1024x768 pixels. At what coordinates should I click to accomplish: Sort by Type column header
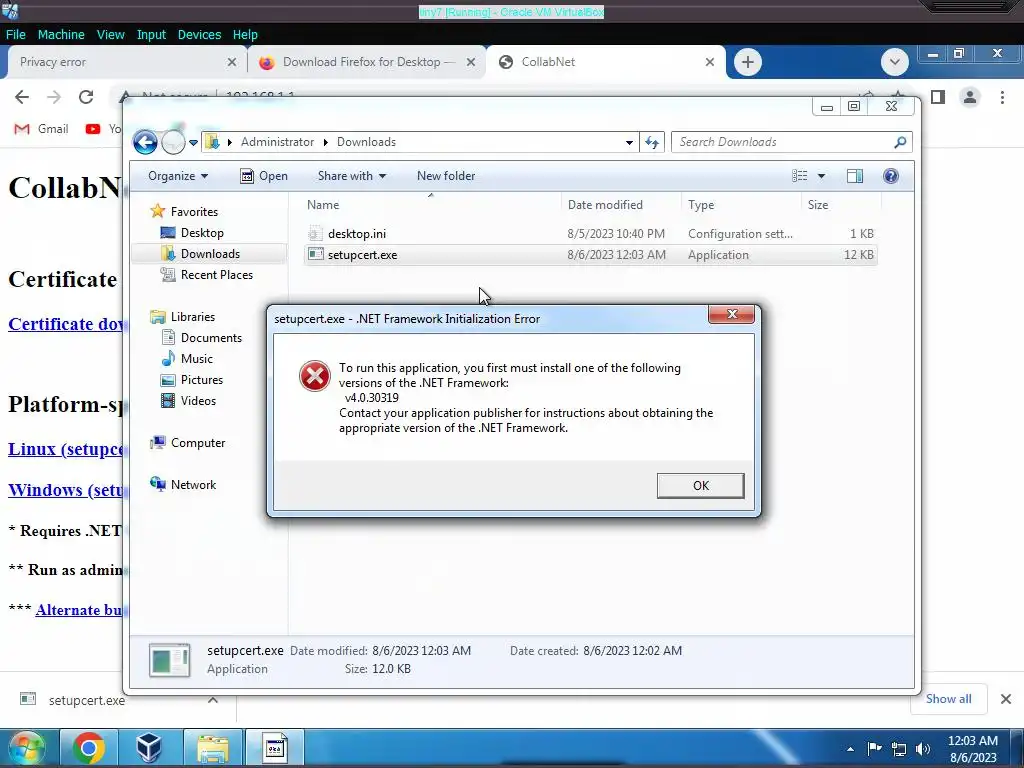click(x=741, y=204)
